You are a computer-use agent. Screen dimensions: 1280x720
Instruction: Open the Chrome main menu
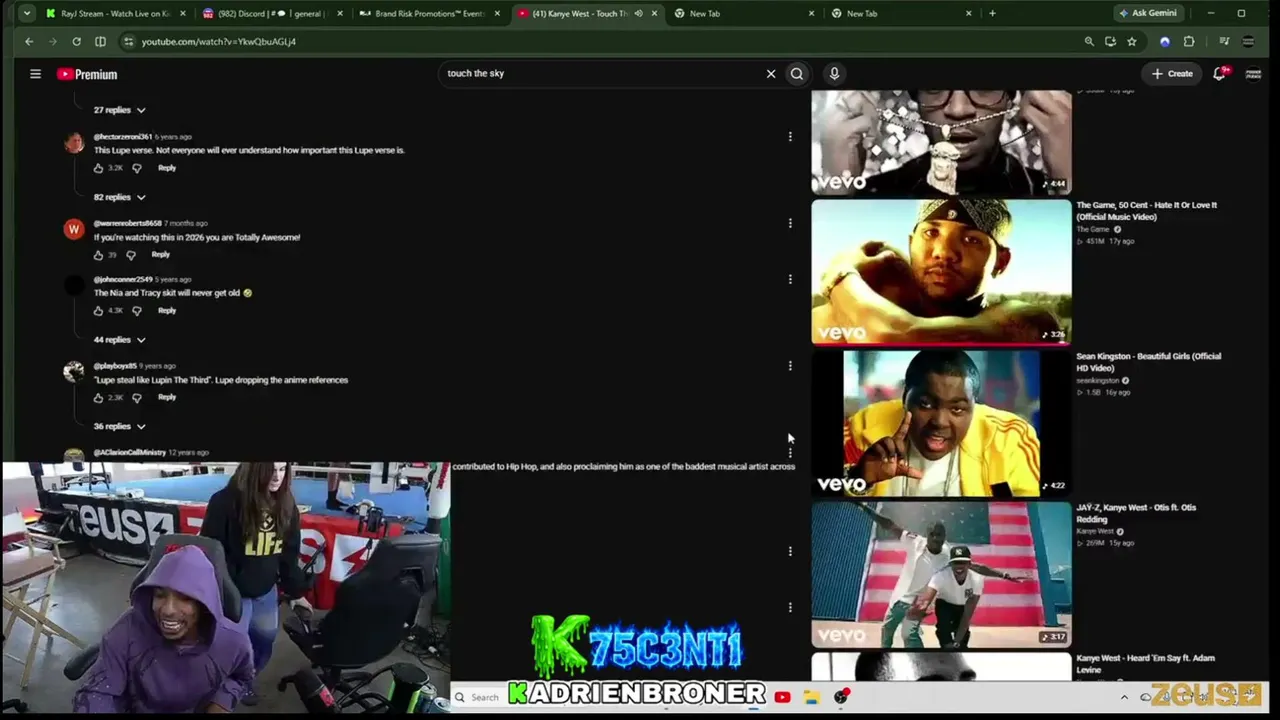click(1248, 42)
